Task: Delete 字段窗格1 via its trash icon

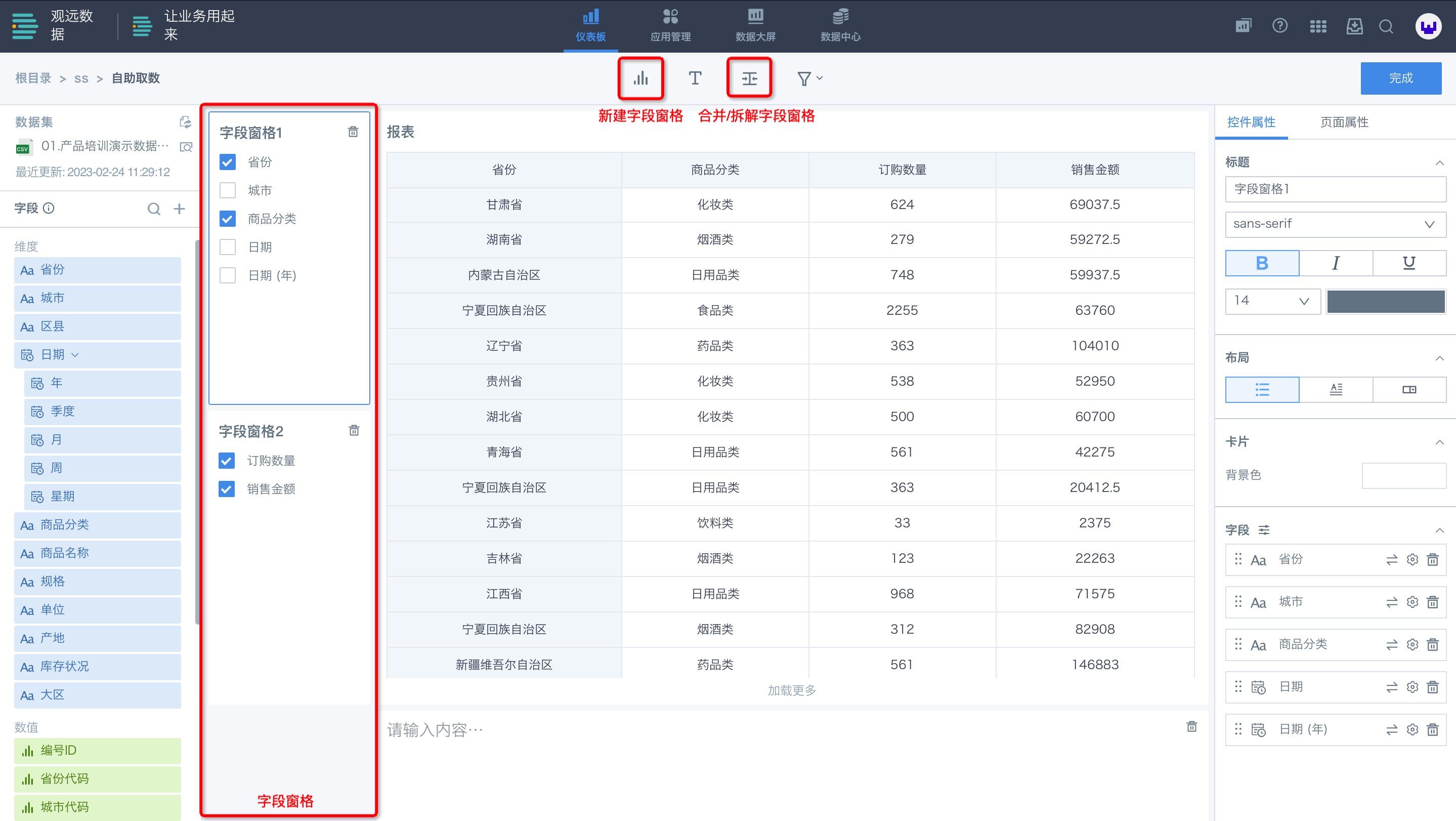Action: coord(353,132)
